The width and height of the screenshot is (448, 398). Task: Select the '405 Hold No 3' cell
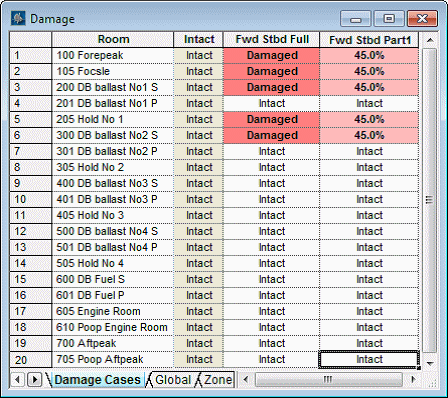(x=113, y=215)
